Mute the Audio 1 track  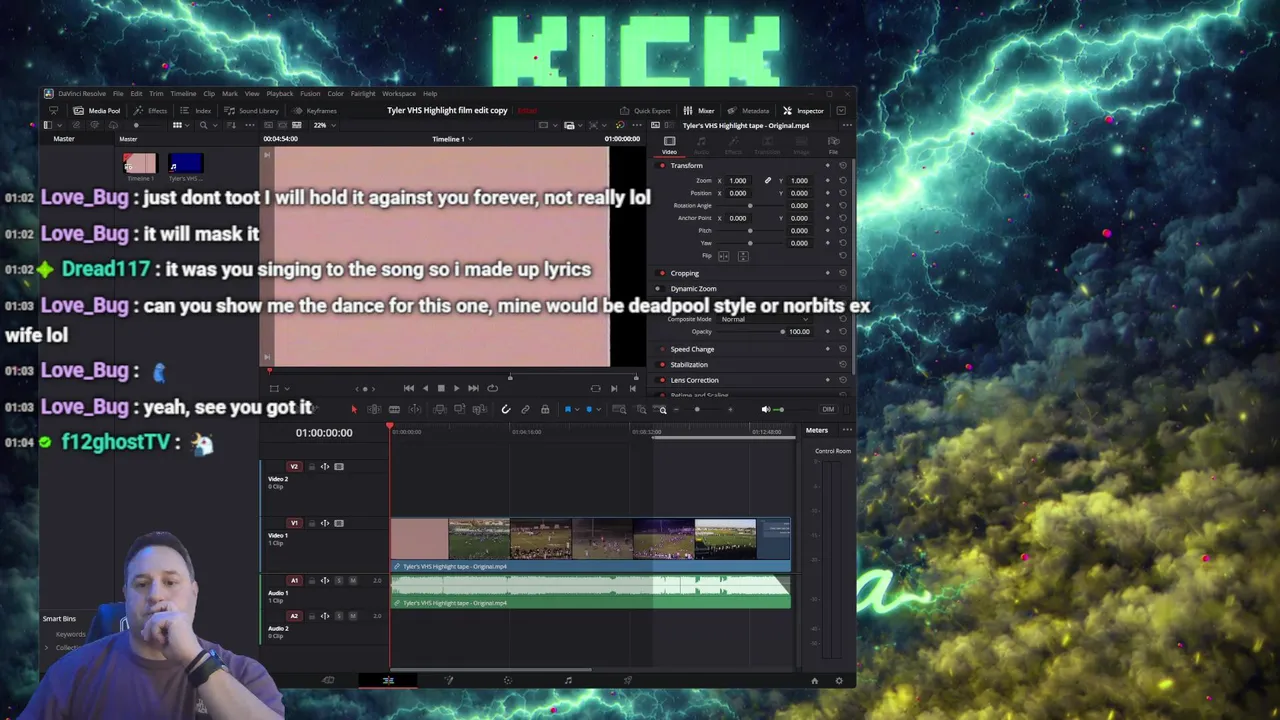pos(352,581)
